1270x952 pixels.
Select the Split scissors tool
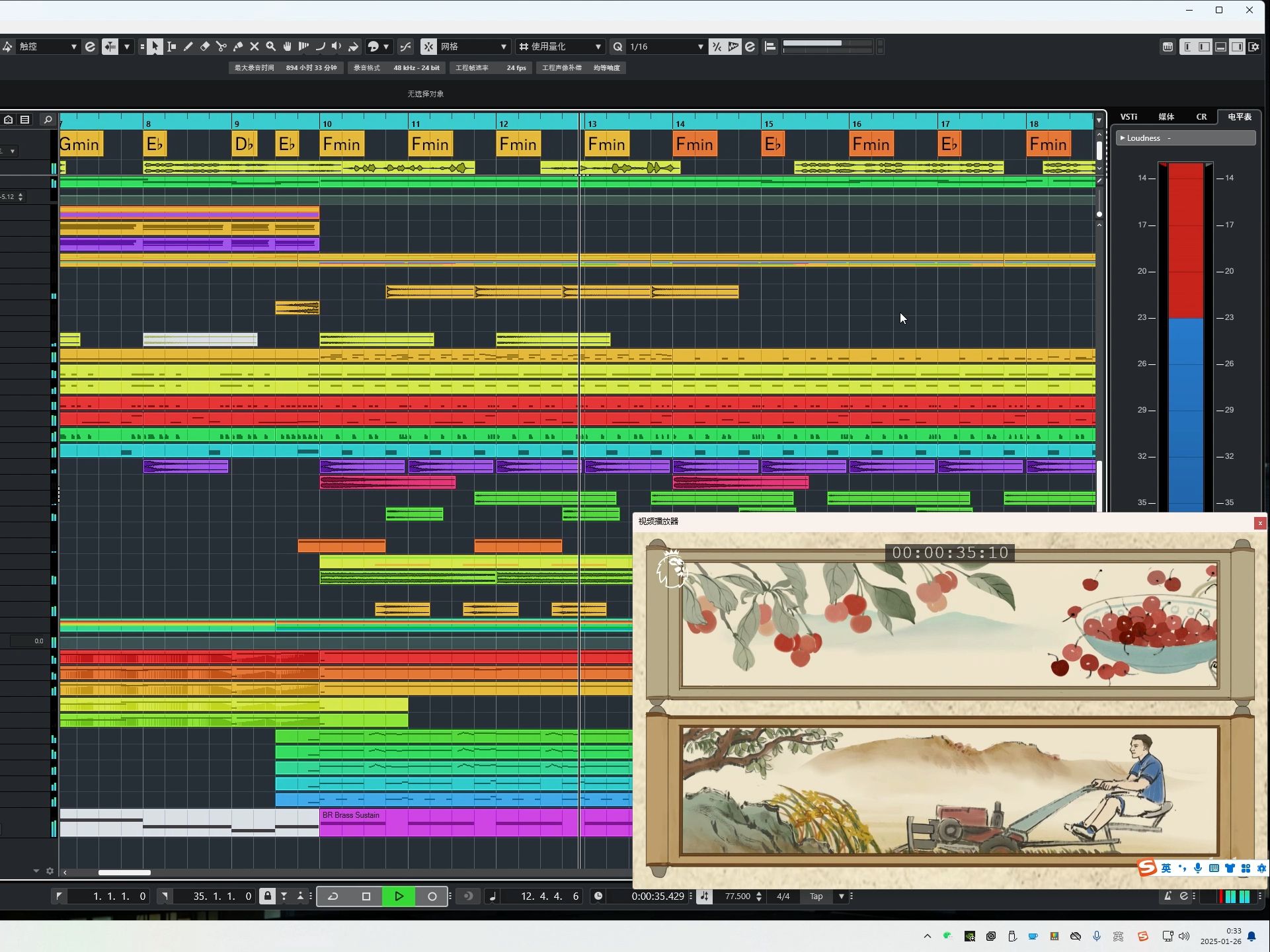click(221, 46)
